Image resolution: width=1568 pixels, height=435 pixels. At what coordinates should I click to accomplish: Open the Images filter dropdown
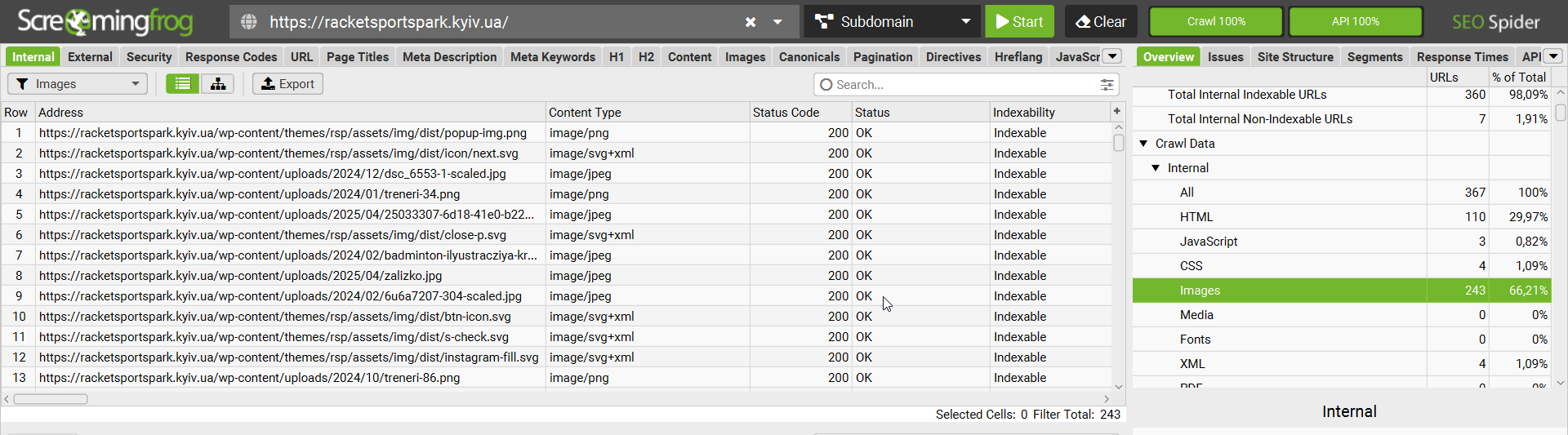point(78,84)
